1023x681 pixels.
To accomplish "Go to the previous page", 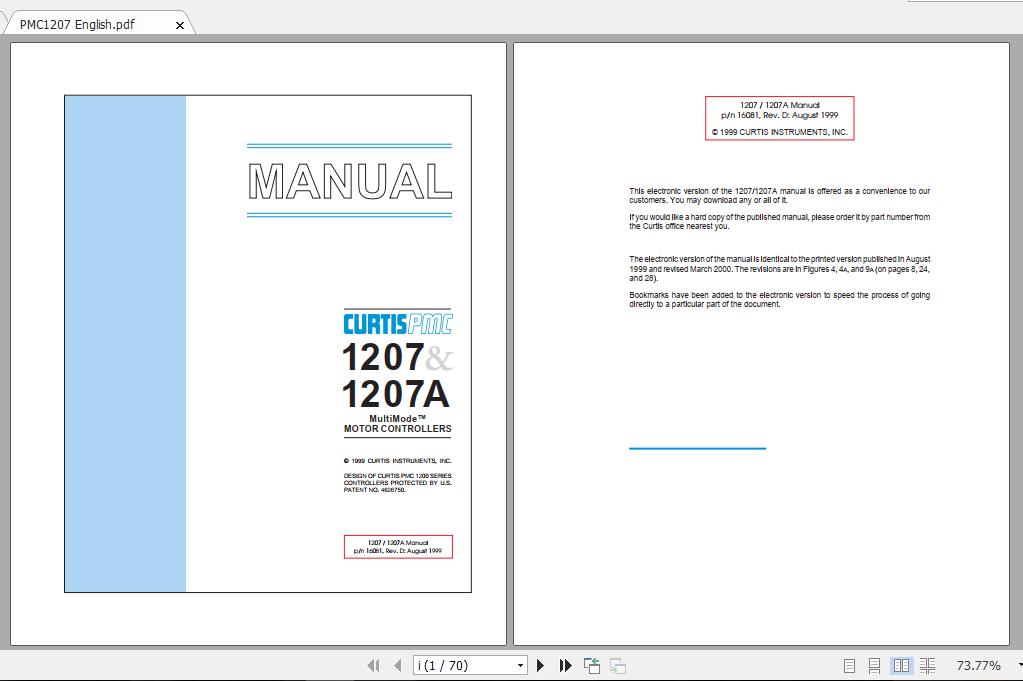I will (398, 665).
